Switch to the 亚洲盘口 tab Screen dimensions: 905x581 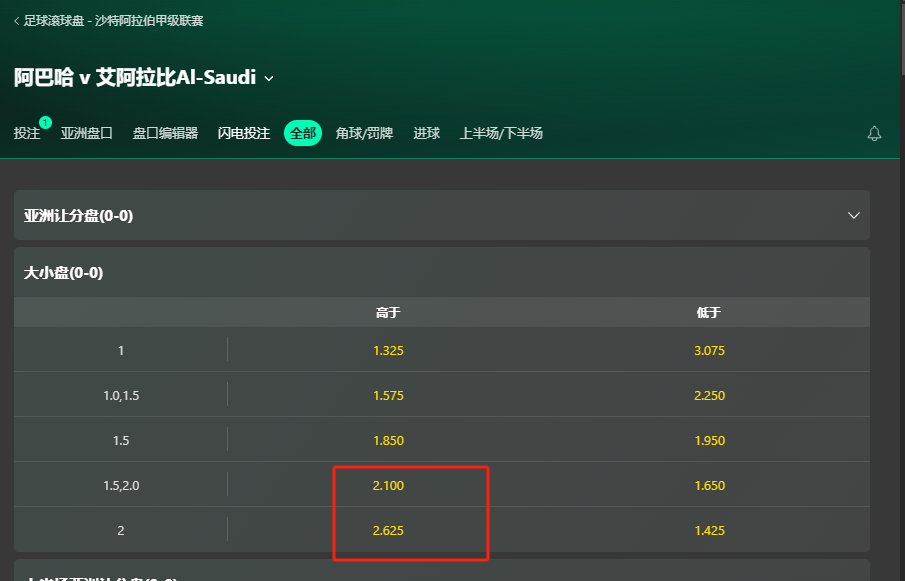86,133
